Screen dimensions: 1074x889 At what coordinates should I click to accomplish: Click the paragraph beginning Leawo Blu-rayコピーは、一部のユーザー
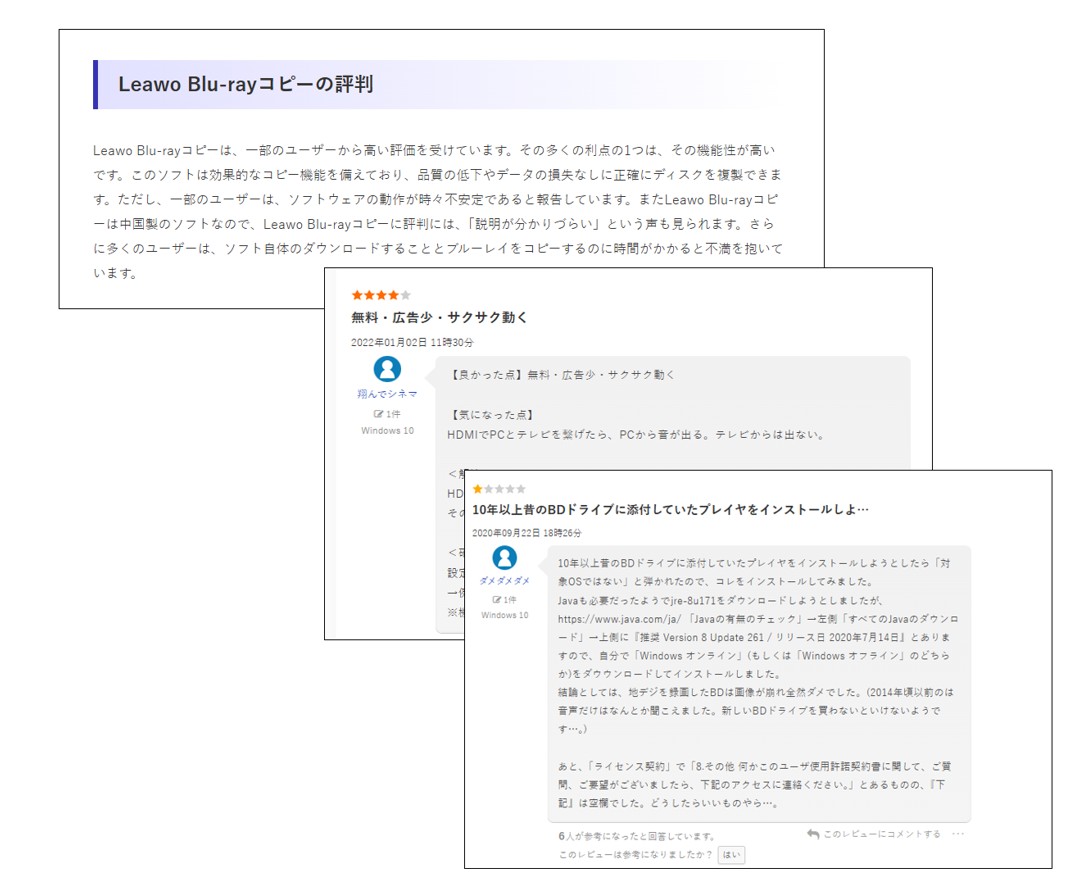click(x=438, y=212)
